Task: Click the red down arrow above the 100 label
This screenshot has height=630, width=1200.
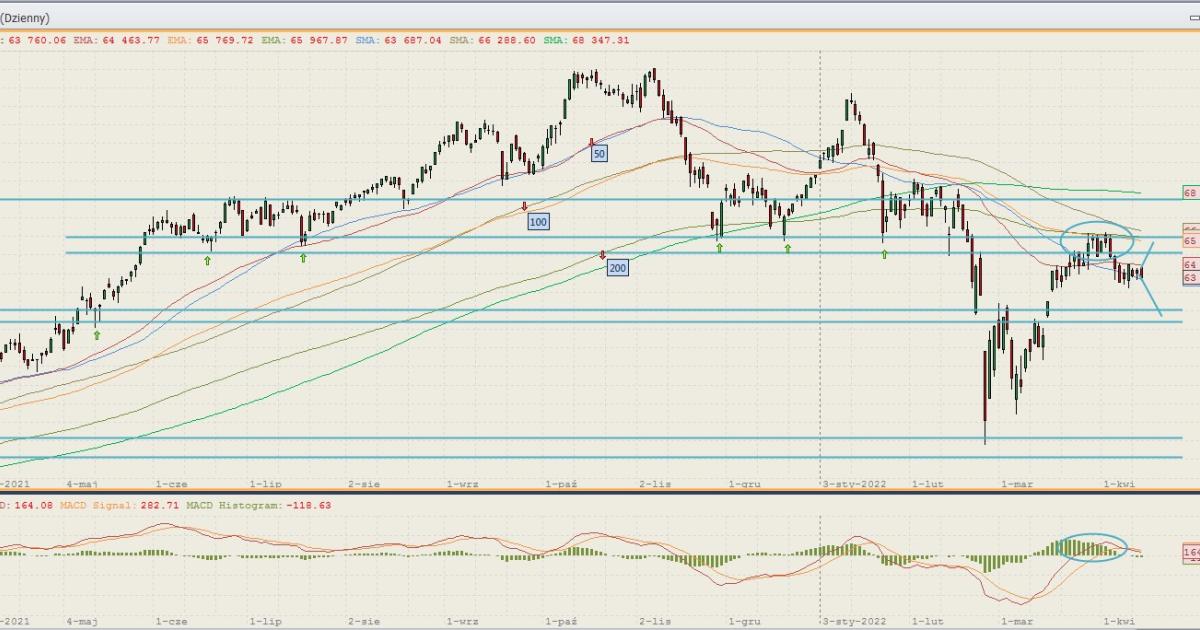Action: pos(525,206)
